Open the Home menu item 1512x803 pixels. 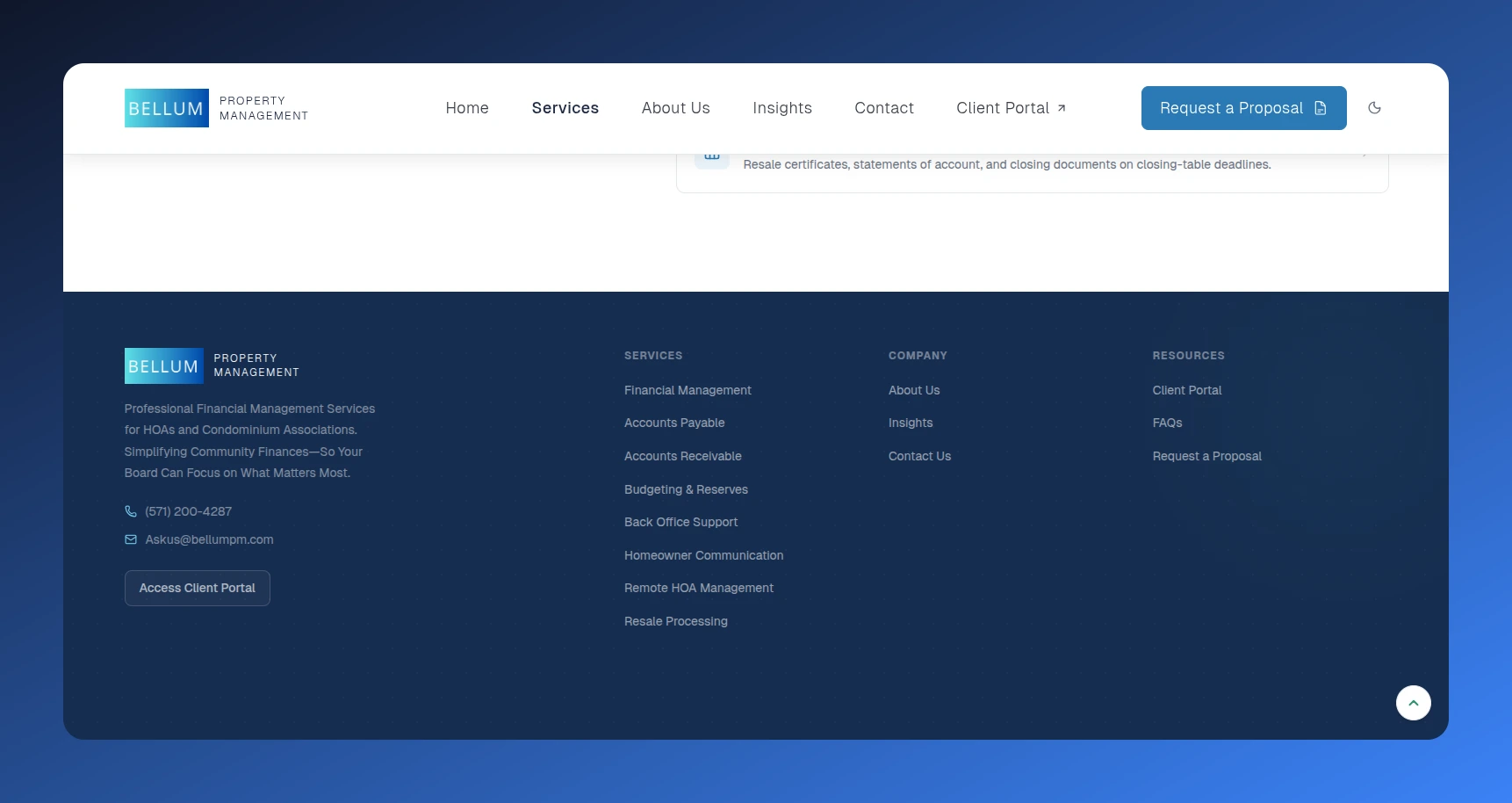[x=467, y=108]
